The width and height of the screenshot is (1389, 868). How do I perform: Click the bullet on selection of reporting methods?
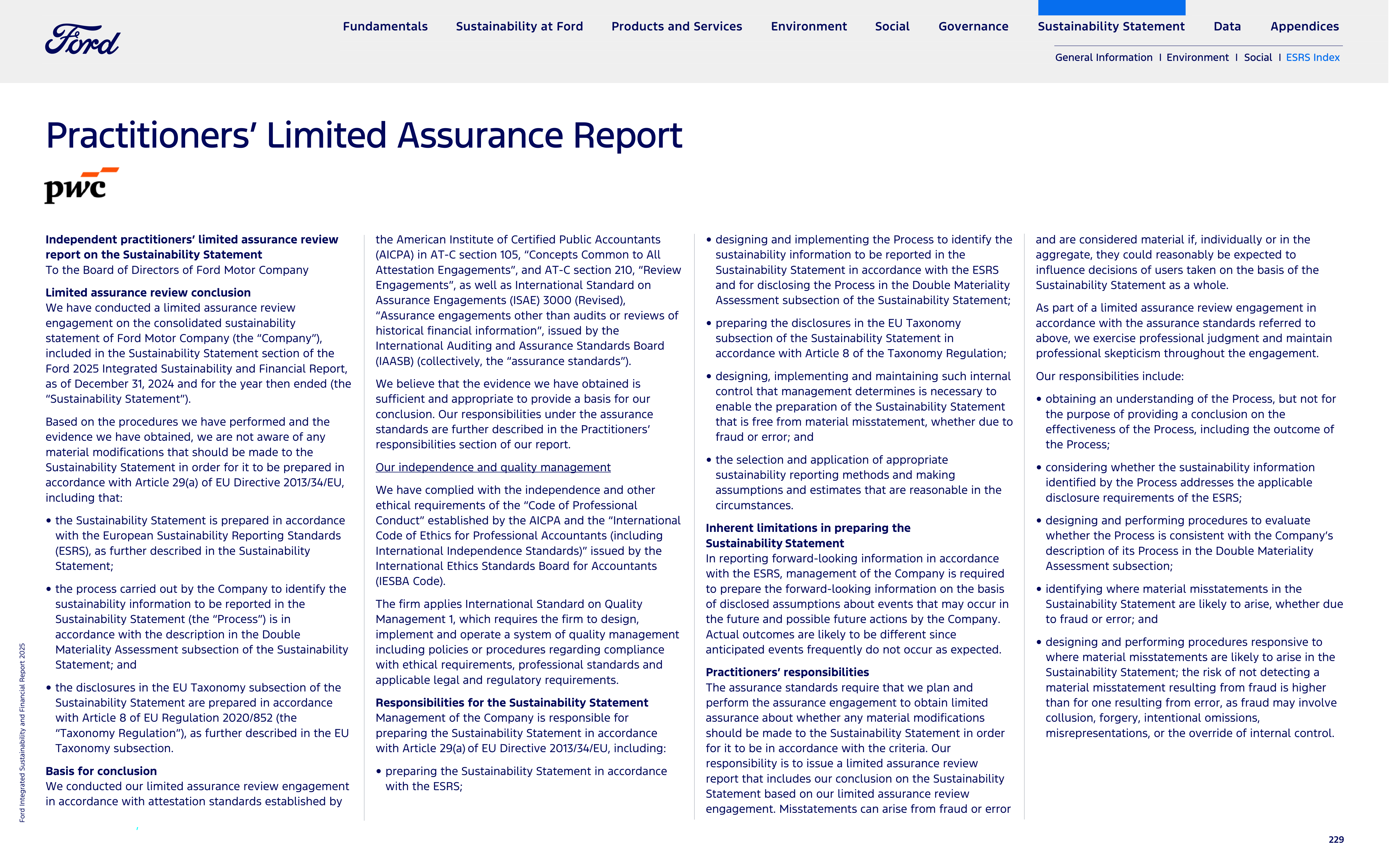[854, 482]
